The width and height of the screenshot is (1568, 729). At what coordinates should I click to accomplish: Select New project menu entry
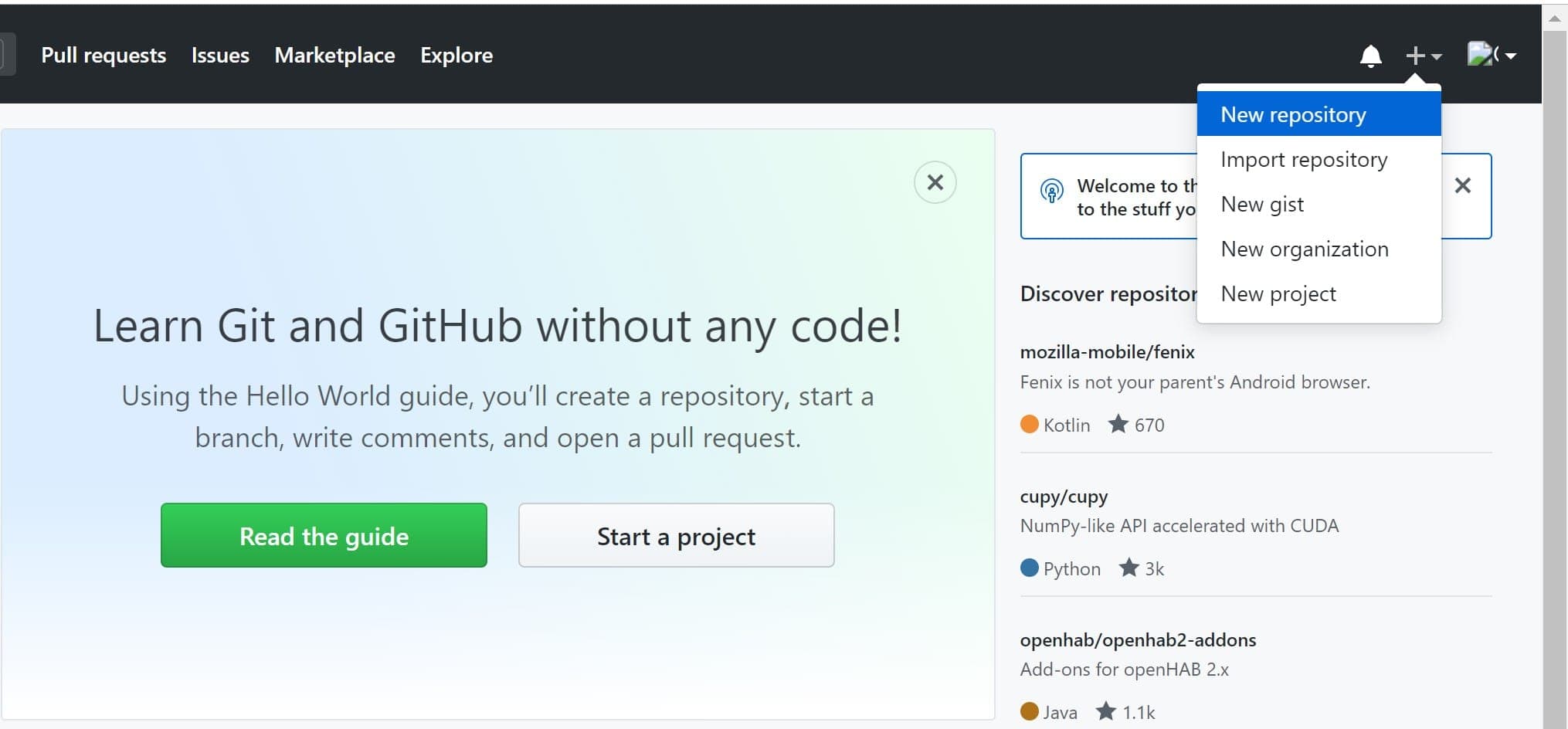point(1278,293)
